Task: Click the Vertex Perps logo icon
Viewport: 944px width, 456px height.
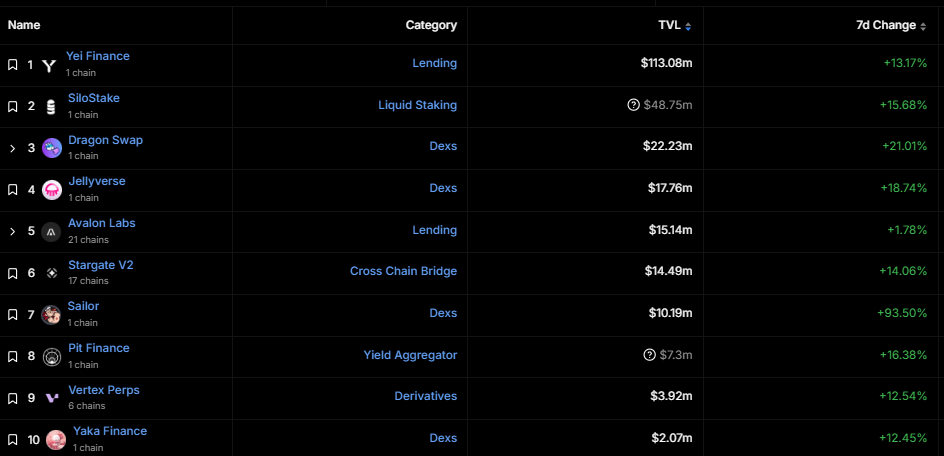Action: [52, 398]
